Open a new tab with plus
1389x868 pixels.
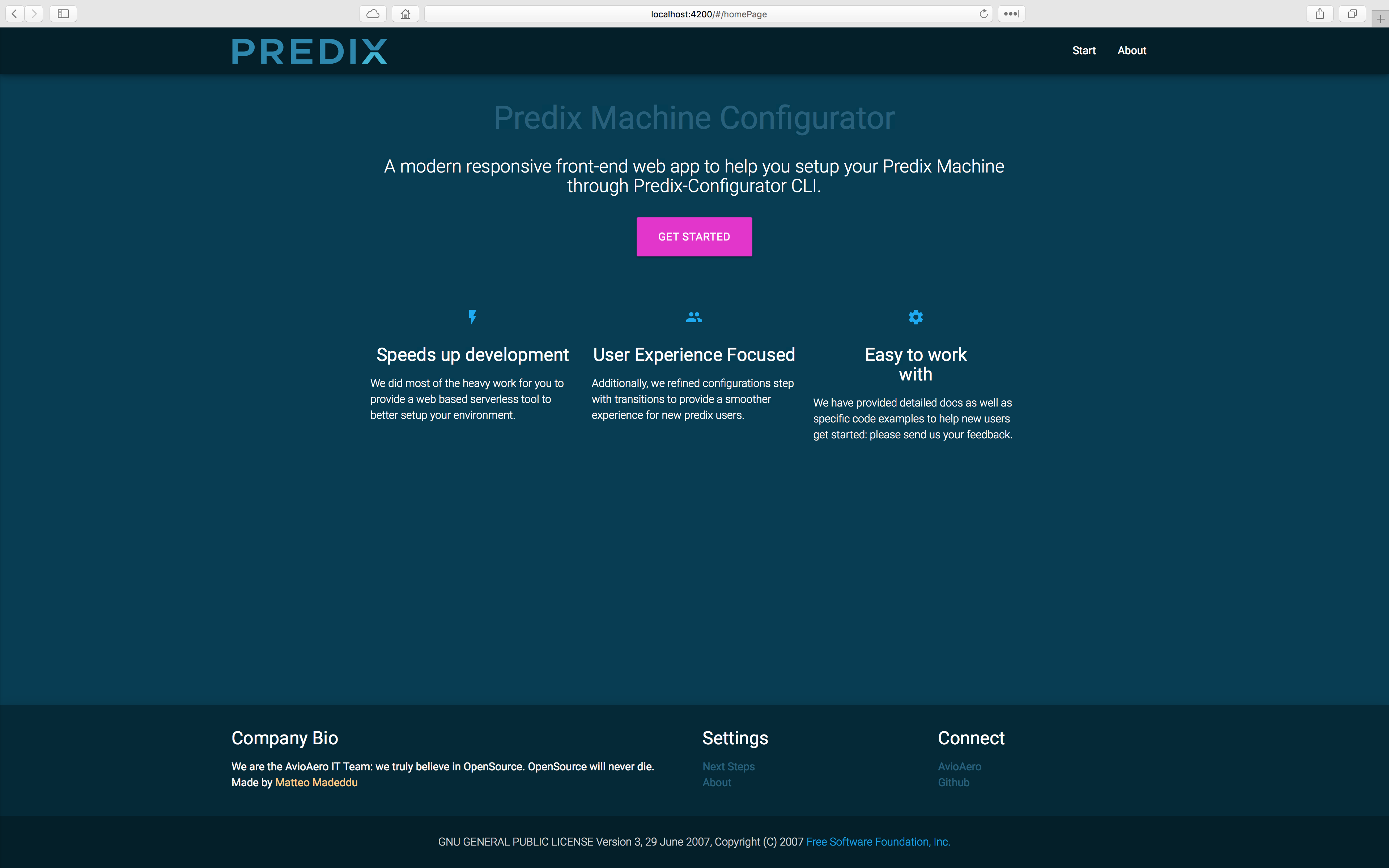click(x=1380, y=19)
